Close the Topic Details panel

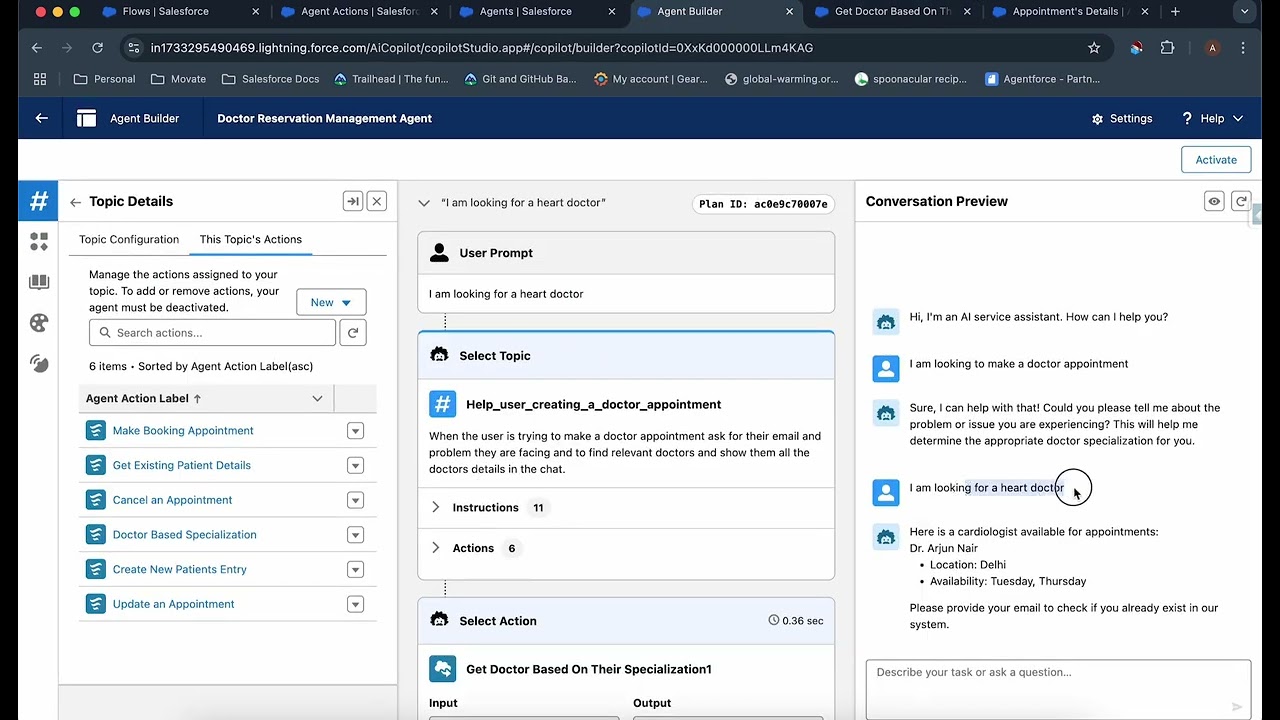pyautogui.click(x=377, y=202)
